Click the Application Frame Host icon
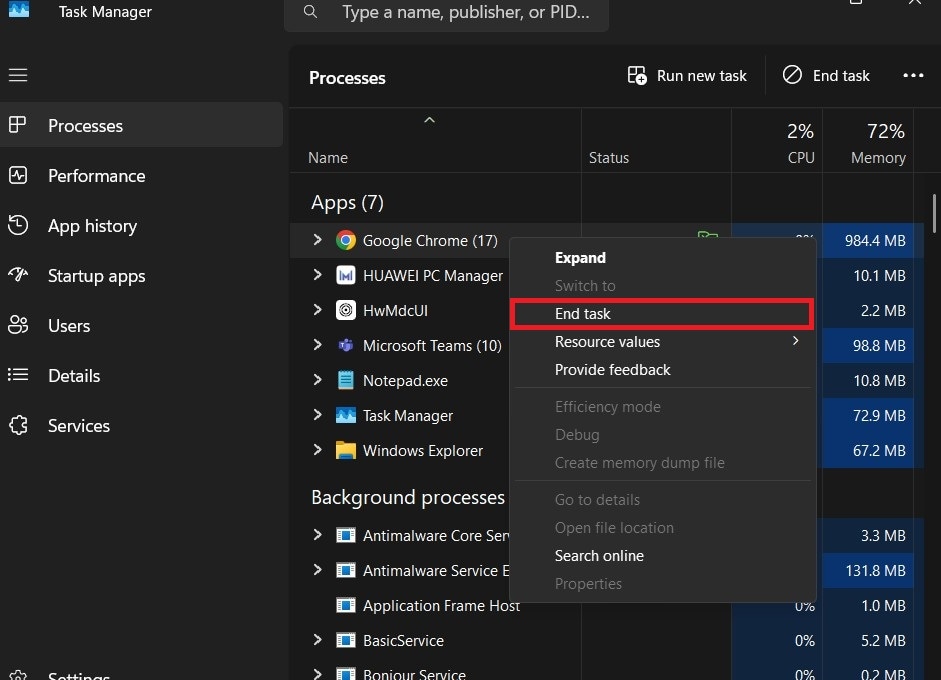941x680 pixels. click(x=346, y=605)
